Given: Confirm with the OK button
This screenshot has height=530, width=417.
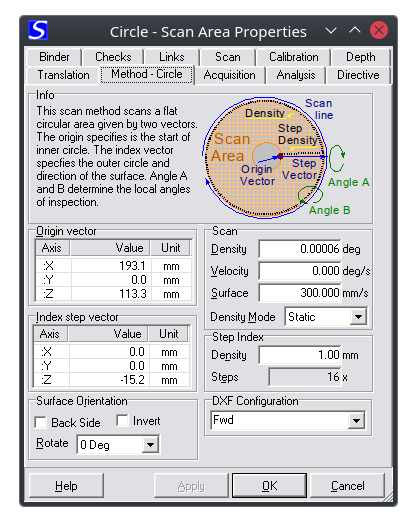Looking at the screenshot, I should [x=269, y=486].
